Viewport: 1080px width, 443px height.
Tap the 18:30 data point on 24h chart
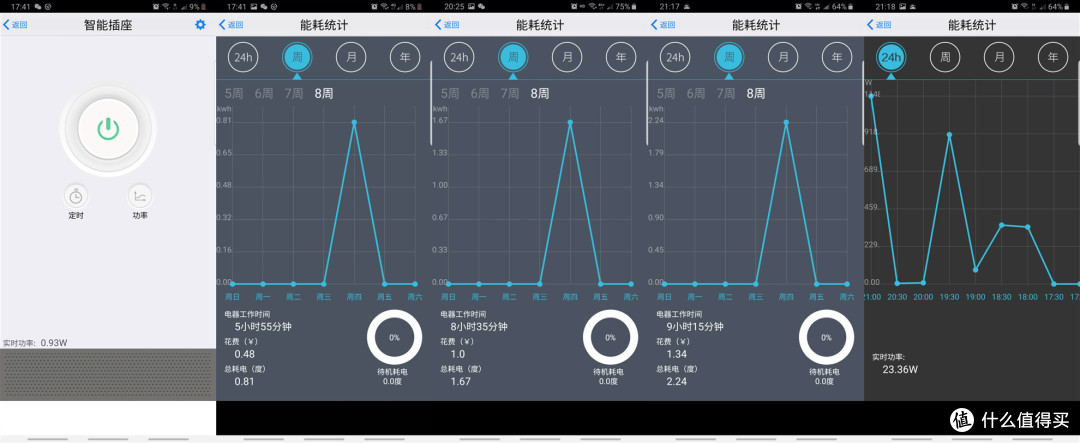click(1001, 225)
